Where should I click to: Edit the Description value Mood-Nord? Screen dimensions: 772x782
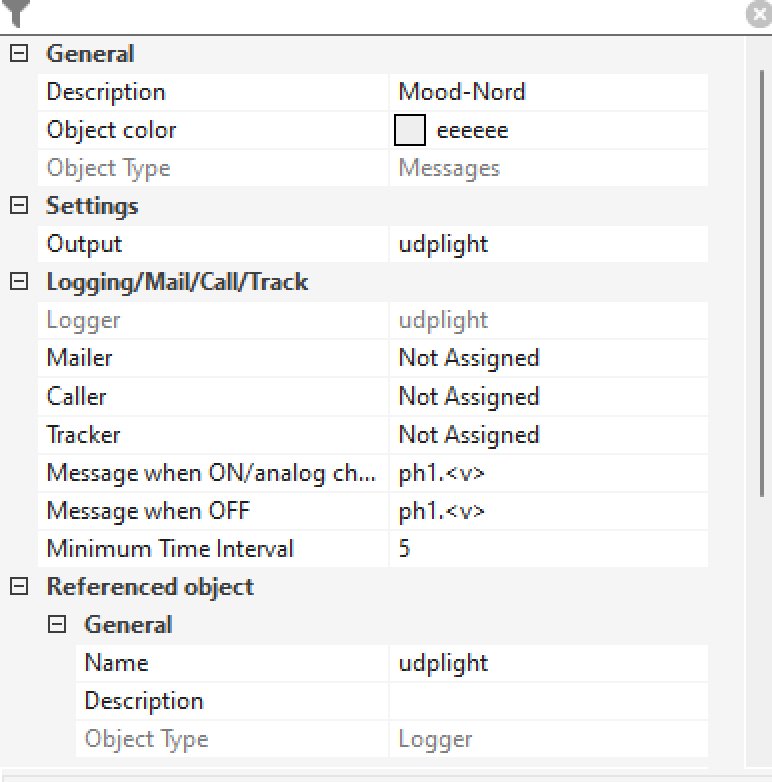(547, 92)
